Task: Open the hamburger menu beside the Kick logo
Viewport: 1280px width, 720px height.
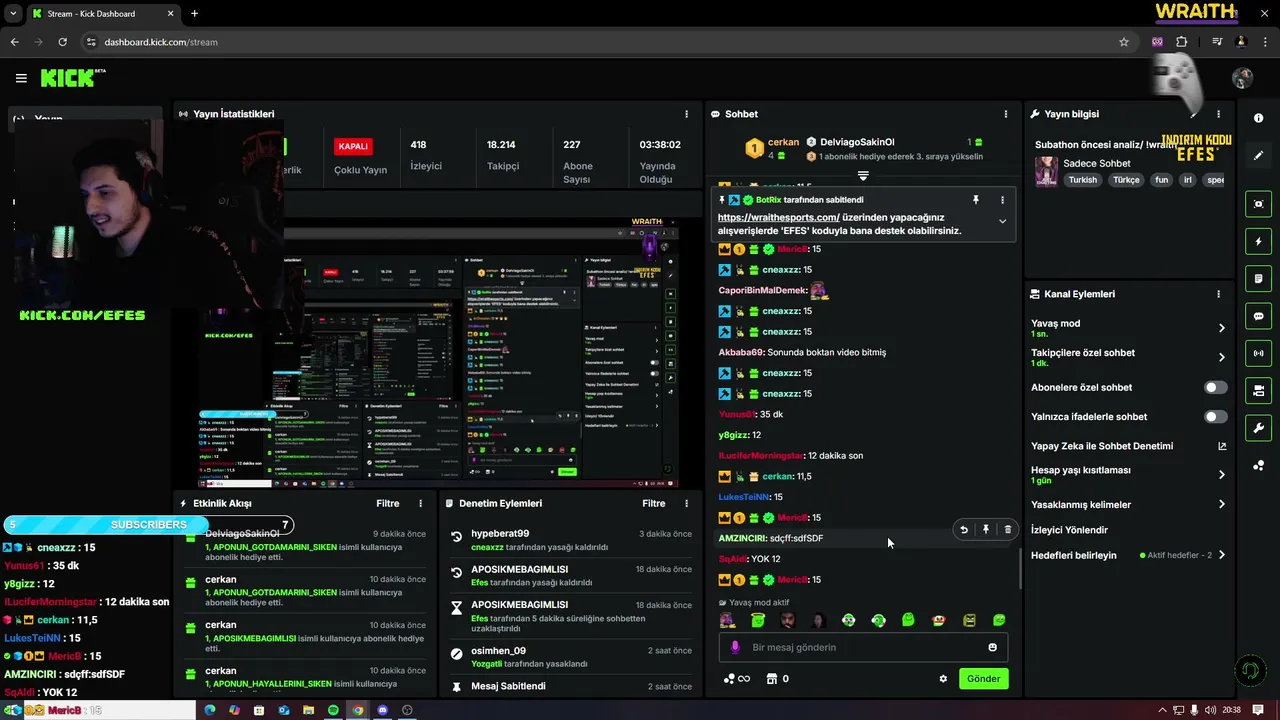Action: click(x=21, y=78)
